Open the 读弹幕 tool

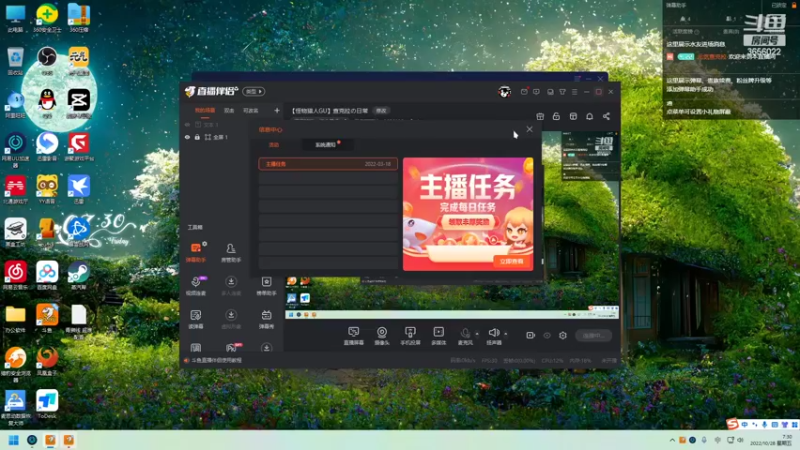pyautogui.click(x=195, y=319)
